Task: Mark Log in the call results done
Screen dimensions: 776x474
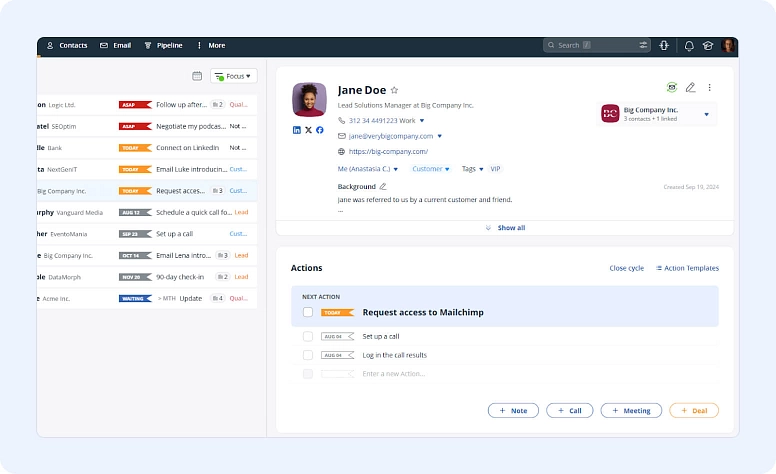Action: coord(308,355)
